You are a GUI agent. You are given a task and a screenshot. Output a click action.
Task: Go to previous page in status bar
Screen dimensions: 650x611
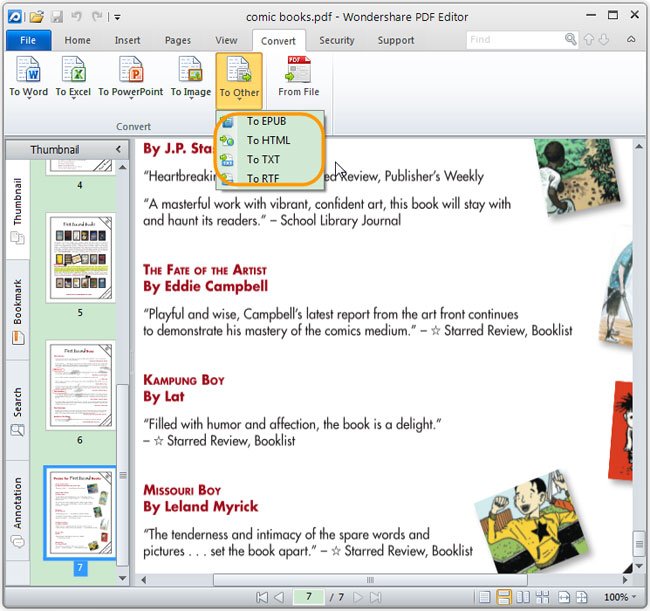(x=280, y=597)
